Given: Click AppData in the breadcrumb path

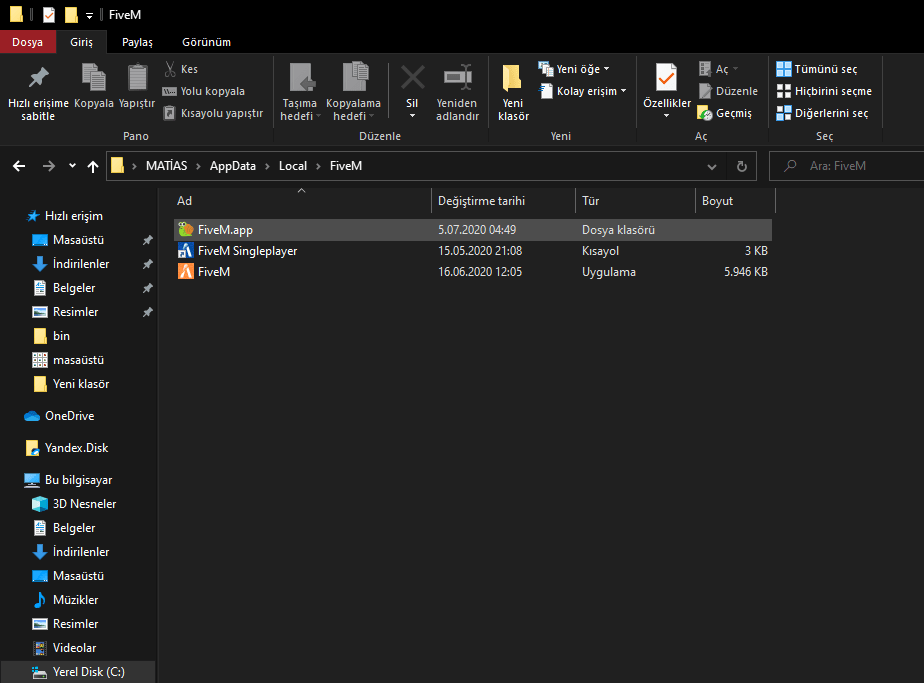Looking at the screenshot, I should pyautogui.click(x=233, y=166).
